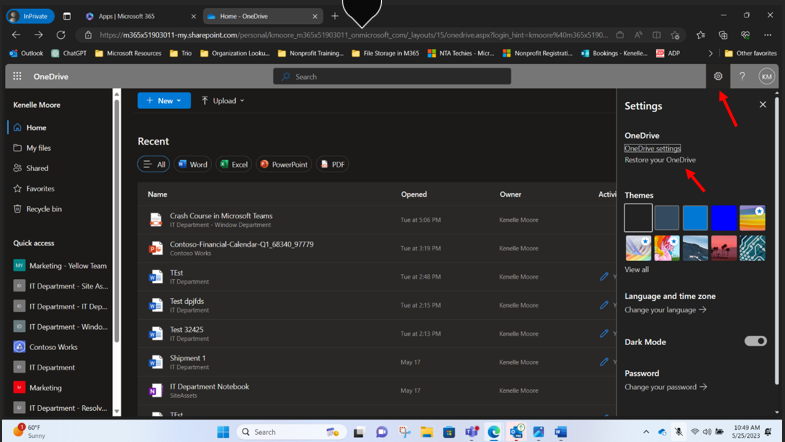Select the slate gray theme swatch
This screenshot has width=785, height=442.
666,217
